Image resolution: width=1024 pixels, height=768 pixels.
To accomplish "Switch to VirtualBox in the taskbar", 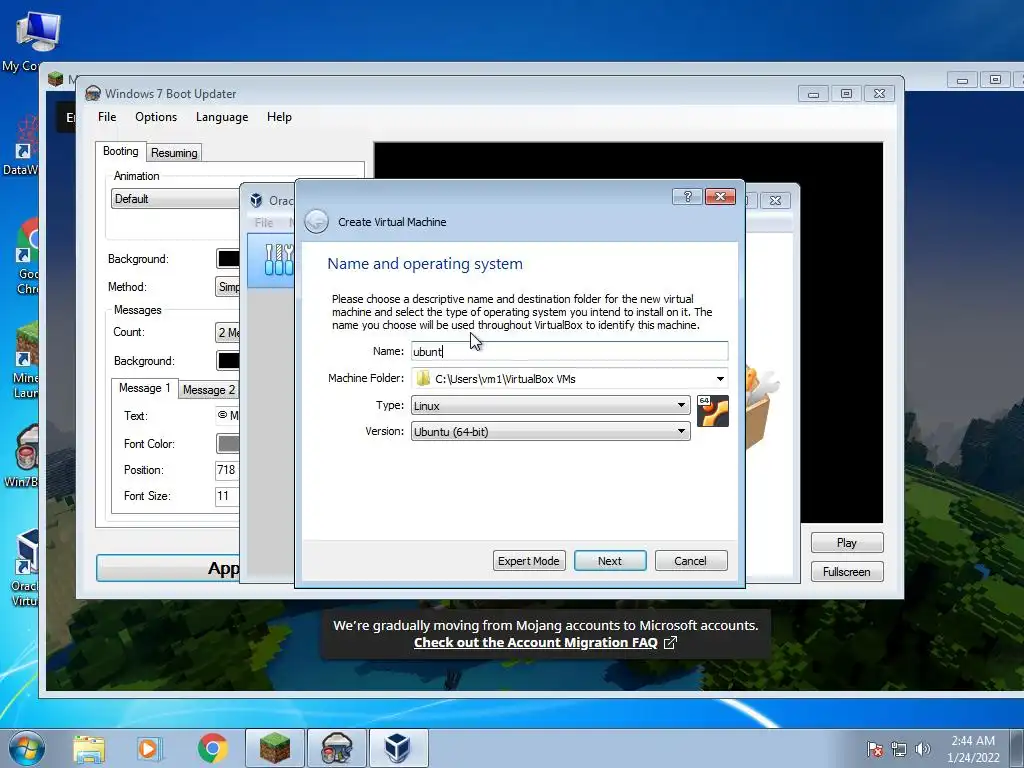I will (x=398, y=748).
